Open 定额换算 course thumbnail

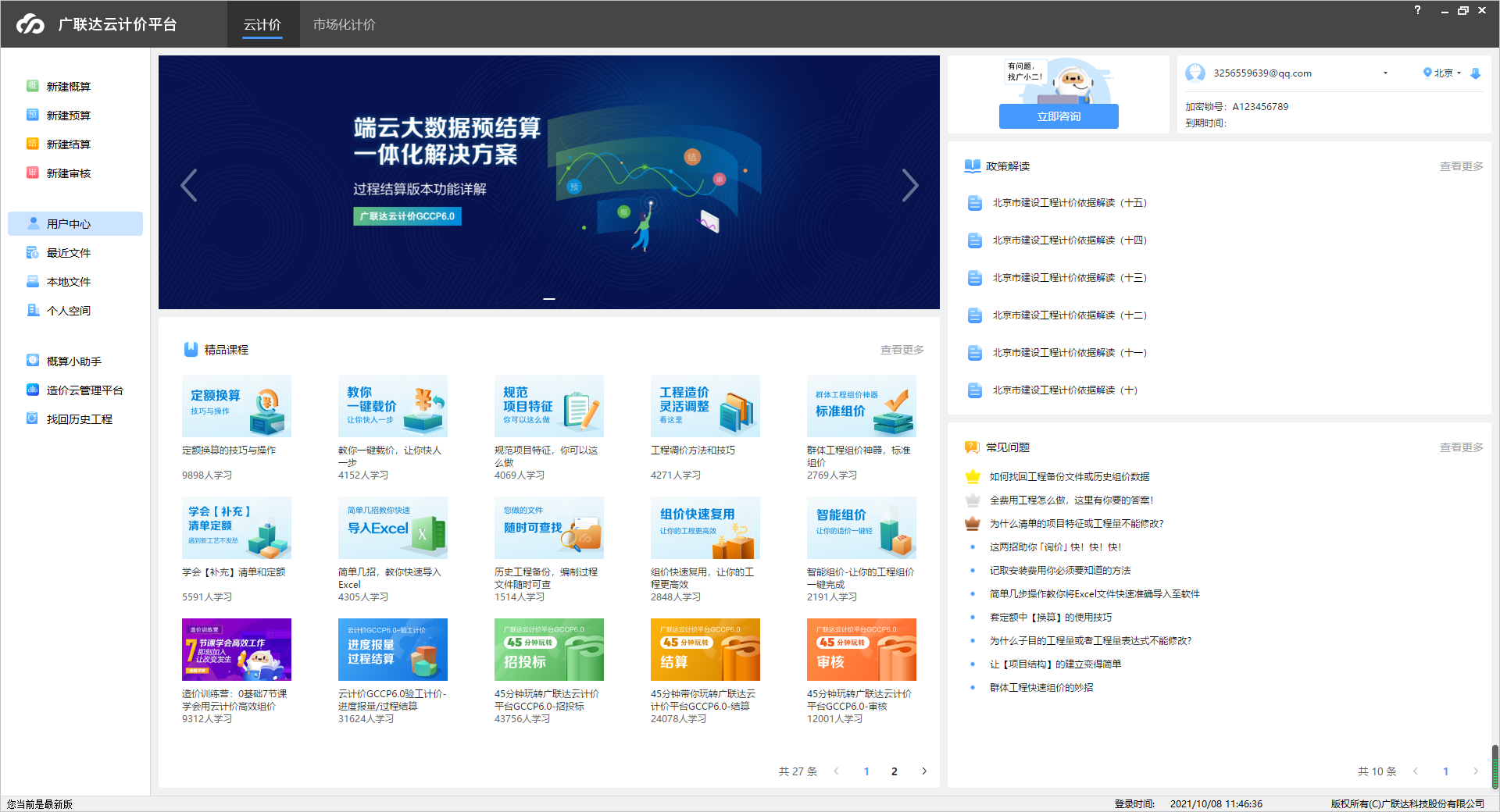237,406
